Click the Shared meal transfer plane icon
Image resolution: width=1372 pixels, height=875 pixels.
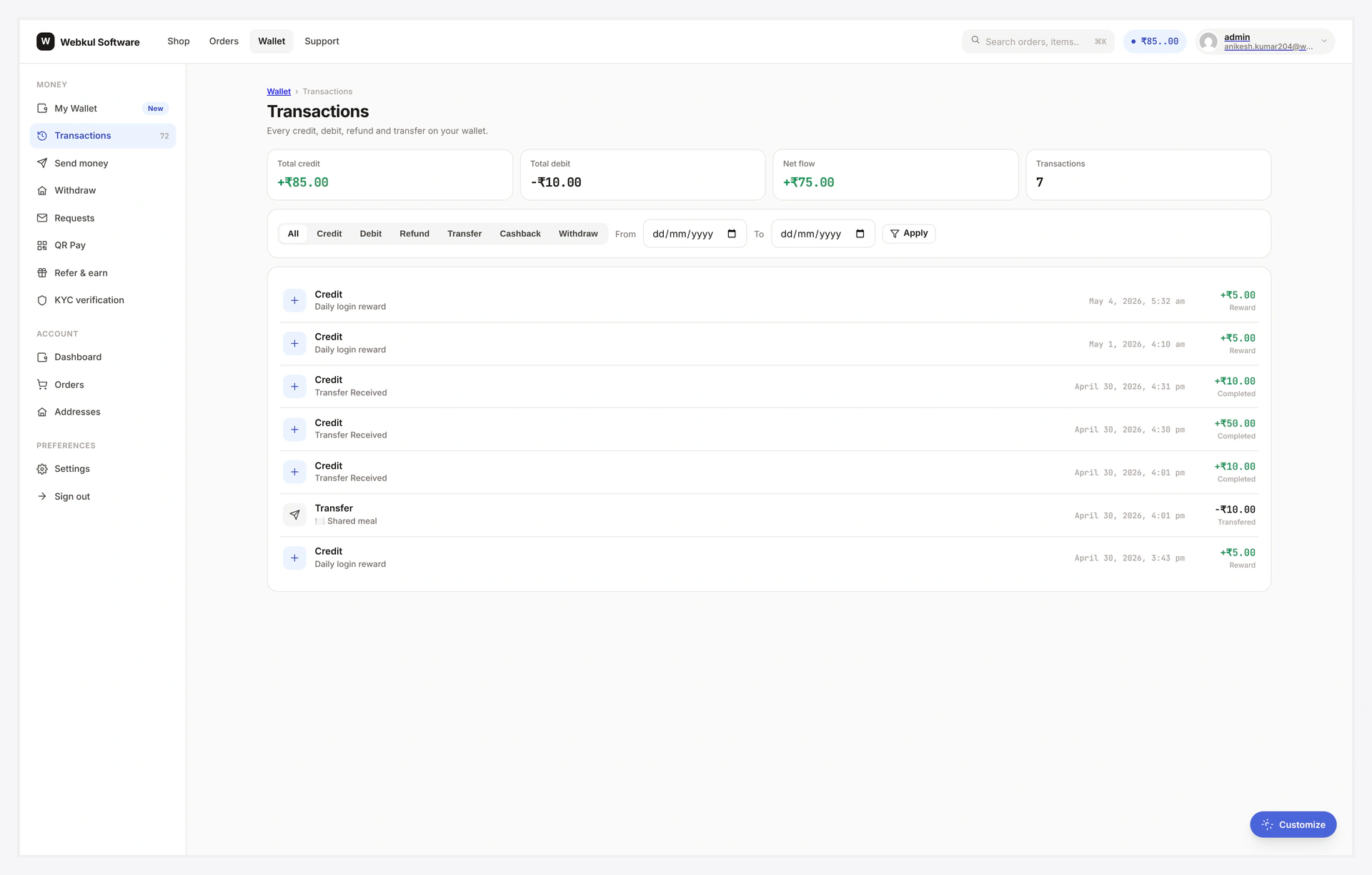tap(294, 515)
